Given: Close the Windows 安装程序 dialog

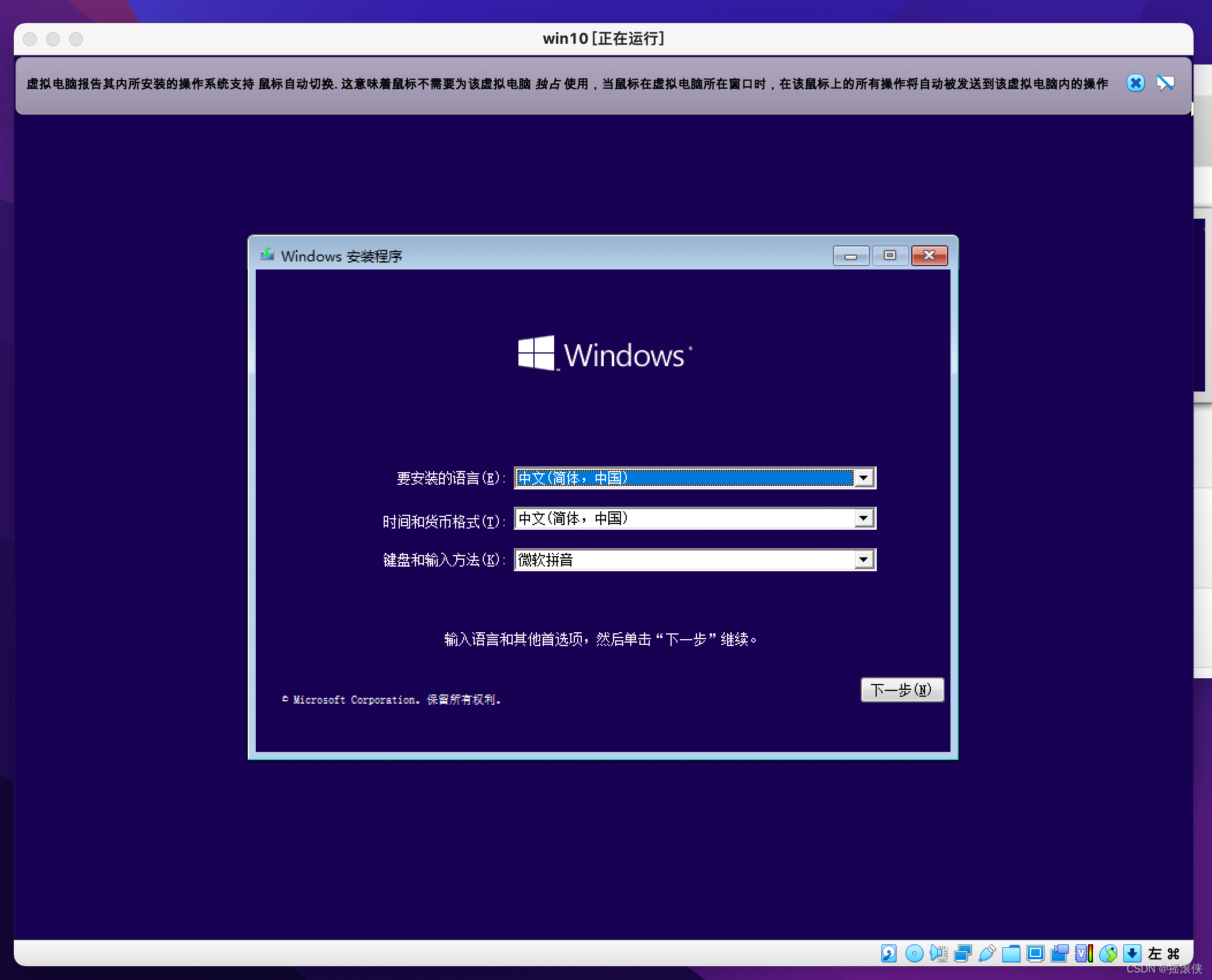Looking at the screenshot, I should pos(929,255).
